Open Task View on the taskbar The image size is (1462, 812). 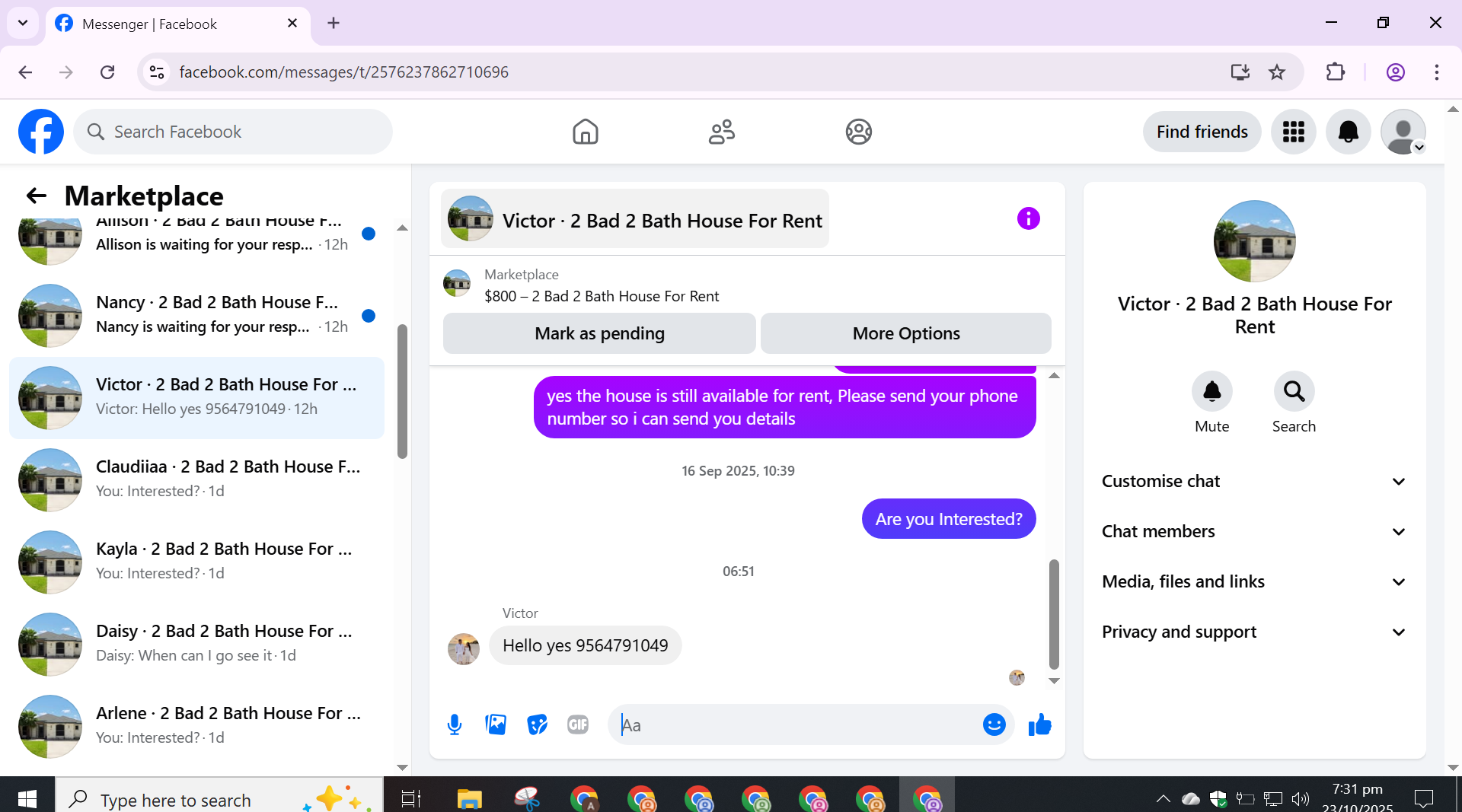(x=411, y=798)
